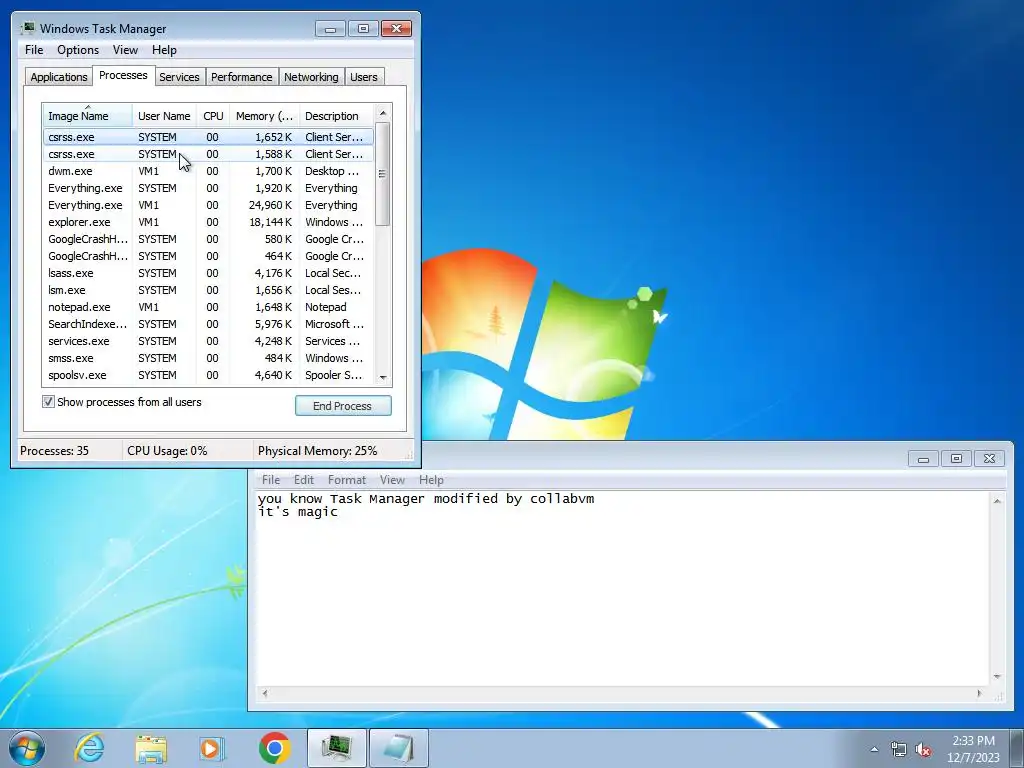The image size is (1024, 768).
Task: Click Notepad vertical scroll down arrow
Action: click(997, 677)
